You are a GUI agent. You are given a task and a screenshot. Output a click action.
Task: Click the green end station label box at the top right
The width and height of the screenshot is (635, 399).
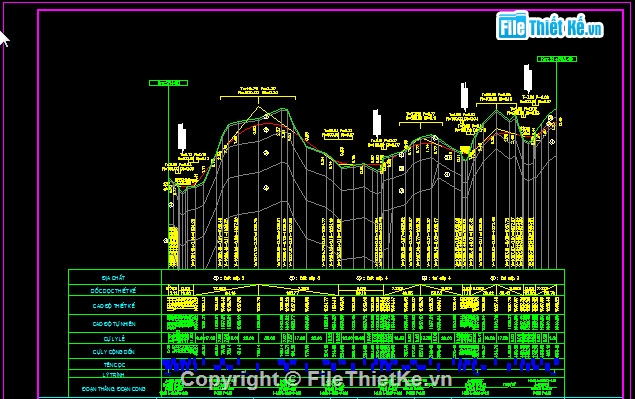[557, 59]
